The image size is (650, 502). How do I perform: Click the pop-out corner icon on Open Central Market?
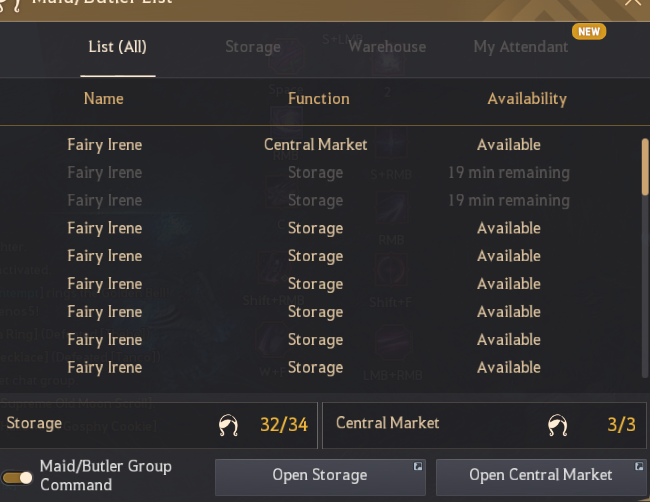639,466
